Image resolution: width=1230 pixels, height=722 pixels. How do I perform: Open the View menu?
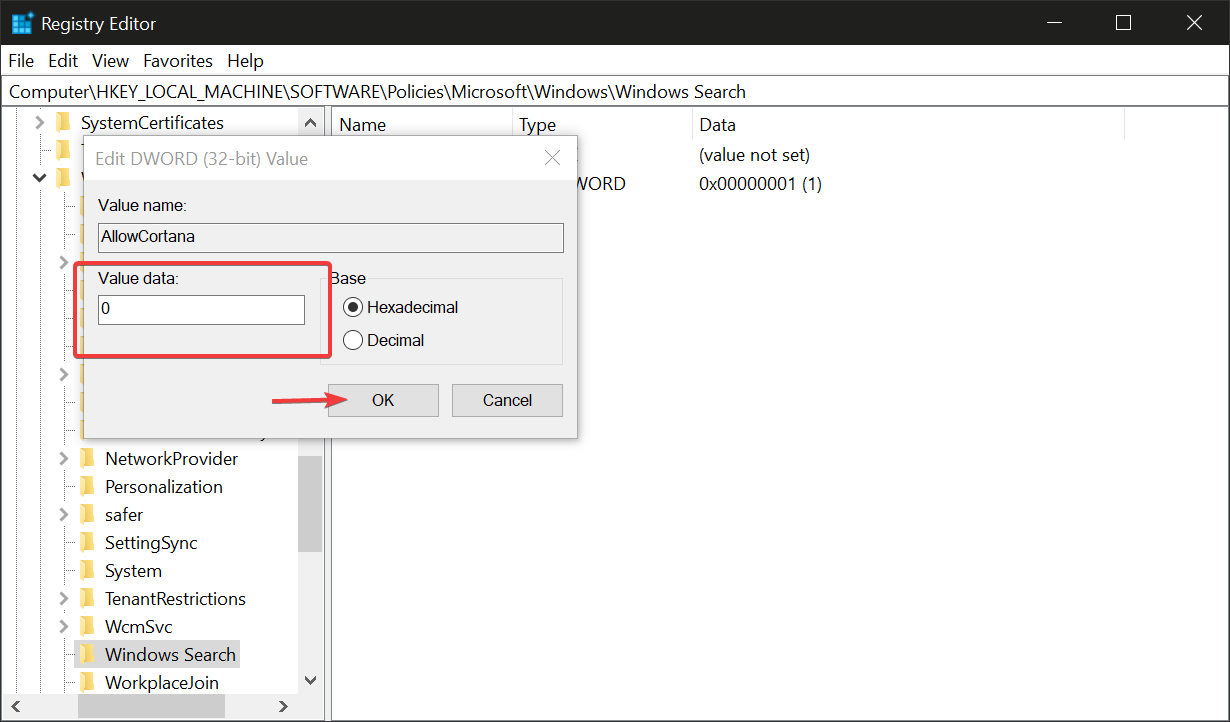111,61
